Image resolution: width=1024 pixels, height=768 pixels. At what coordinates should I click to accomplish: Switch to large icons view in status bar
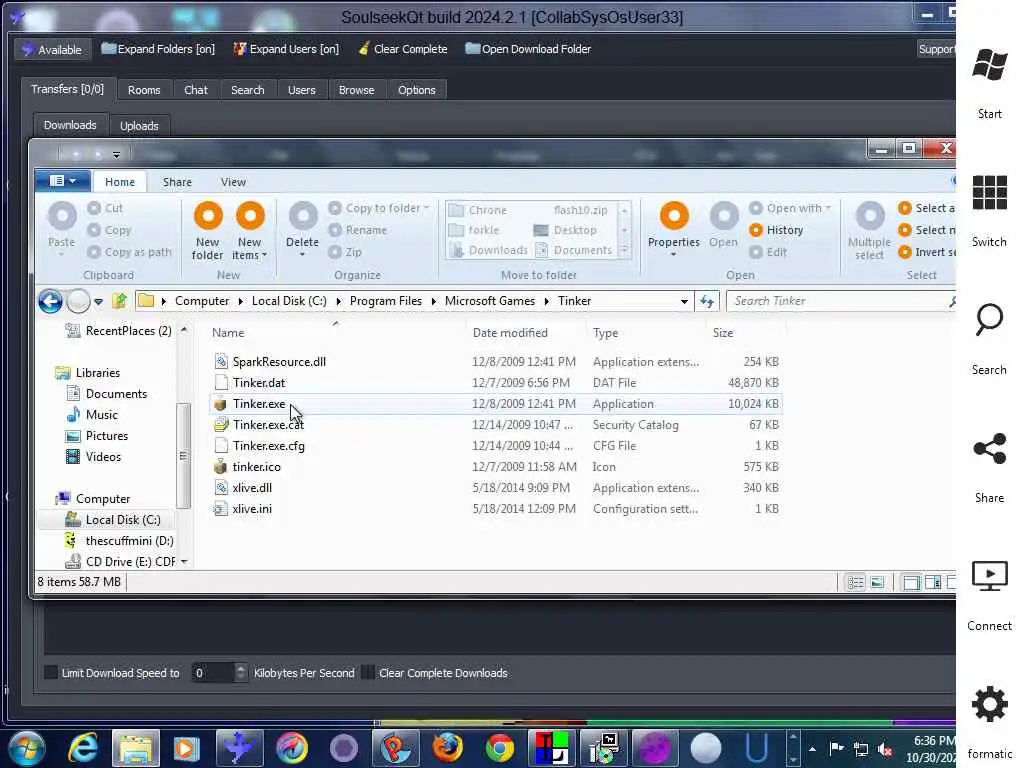click(877, 582)
